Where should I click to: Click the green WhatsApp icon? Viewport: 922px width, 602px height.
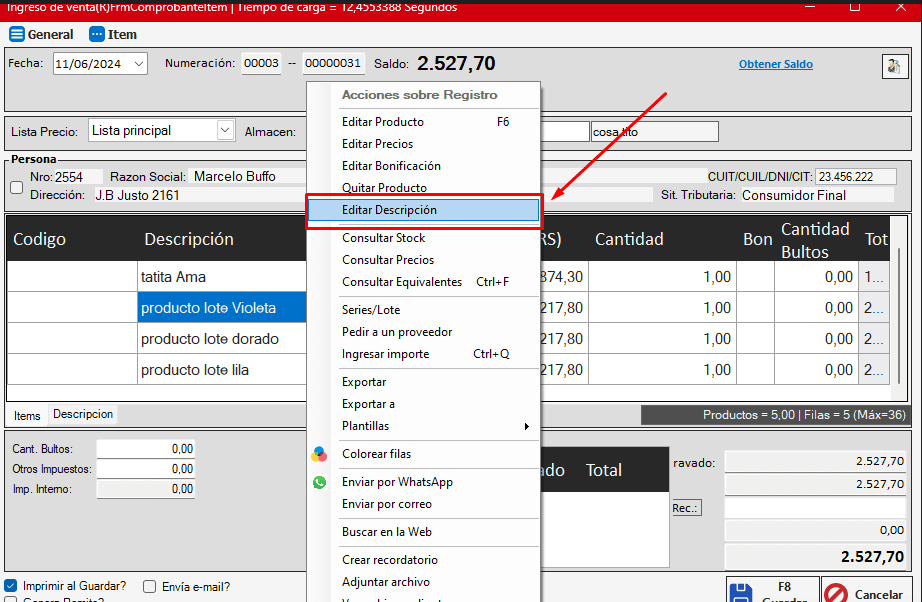[319, 482]
